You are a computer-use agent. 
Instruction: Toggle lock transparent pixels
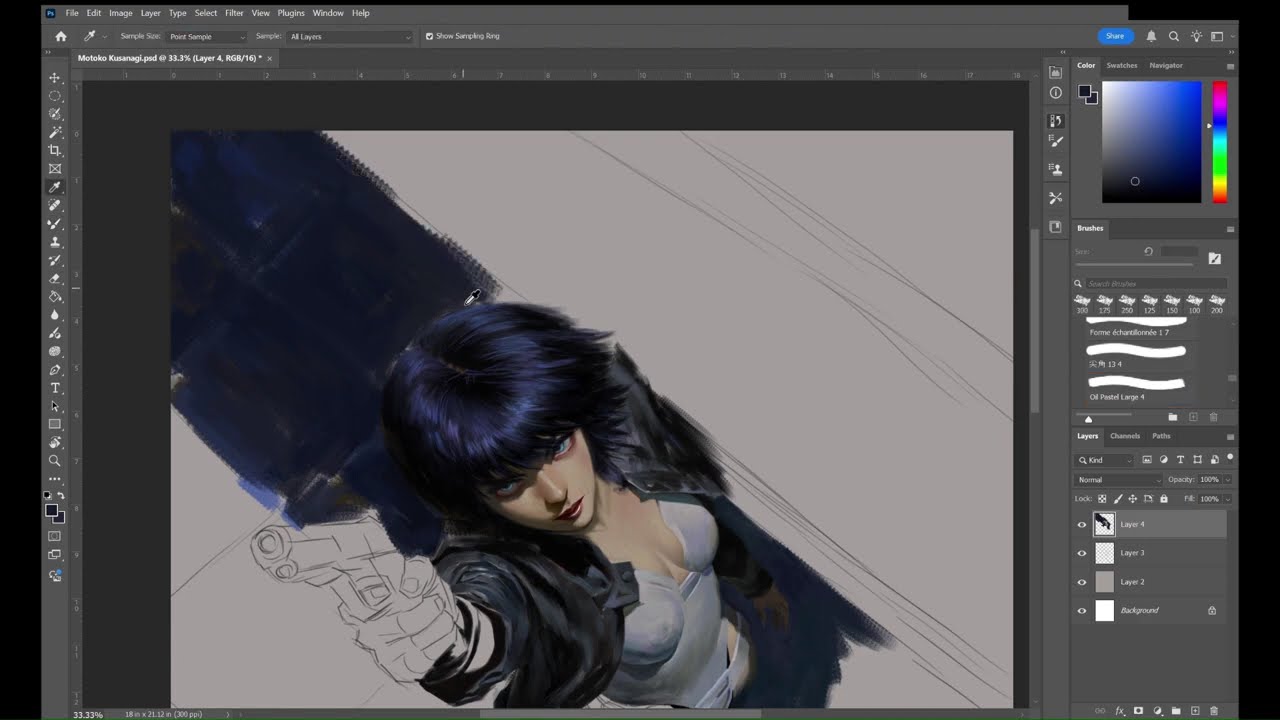(1102, 499)
